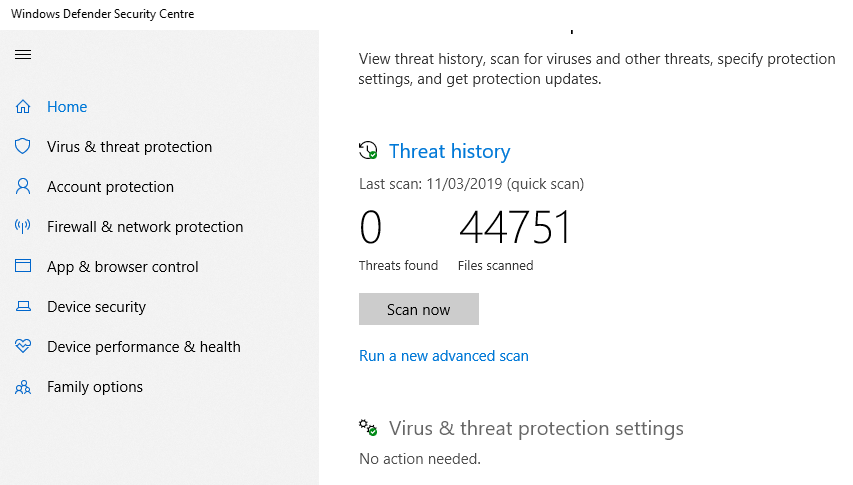Select Device performance & health label
This screenshot has height=485, width=853.
click(144, 347)
